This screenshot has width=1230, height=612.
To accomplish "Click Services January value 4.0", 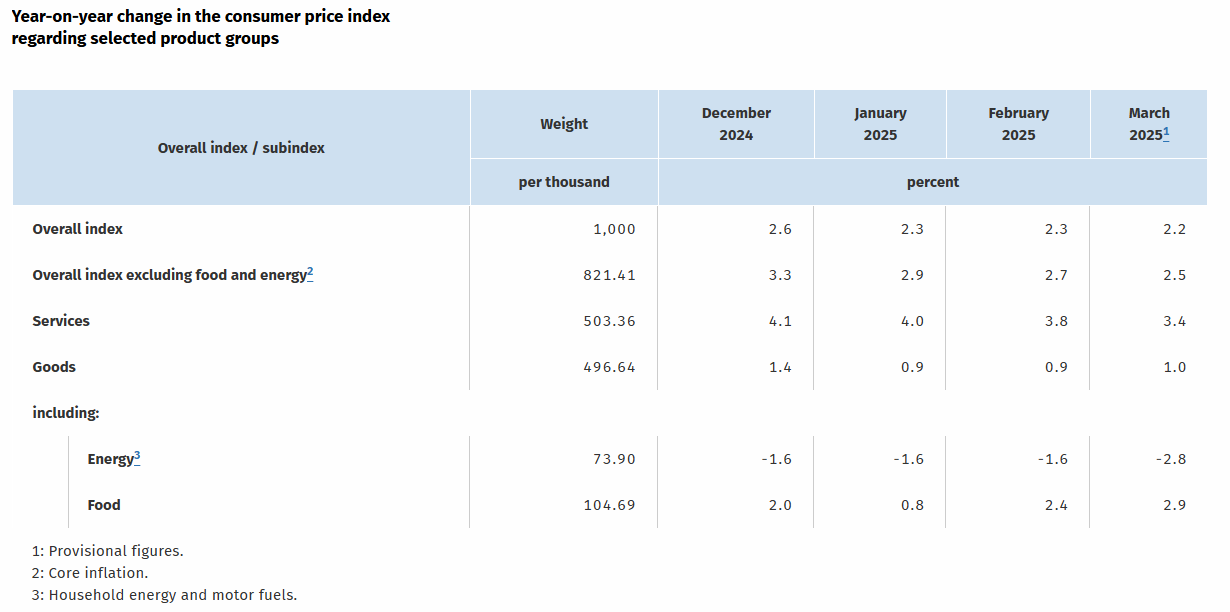I will [x=912, y=321].
